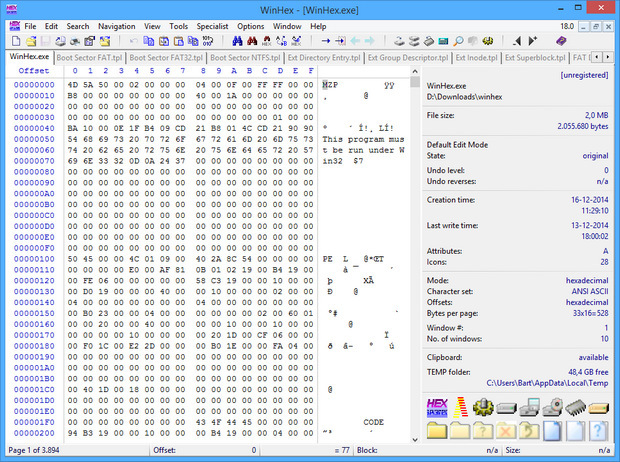Create a new file with the blank page icon
This screenshot has width=620, height=462.
point(16,41)
